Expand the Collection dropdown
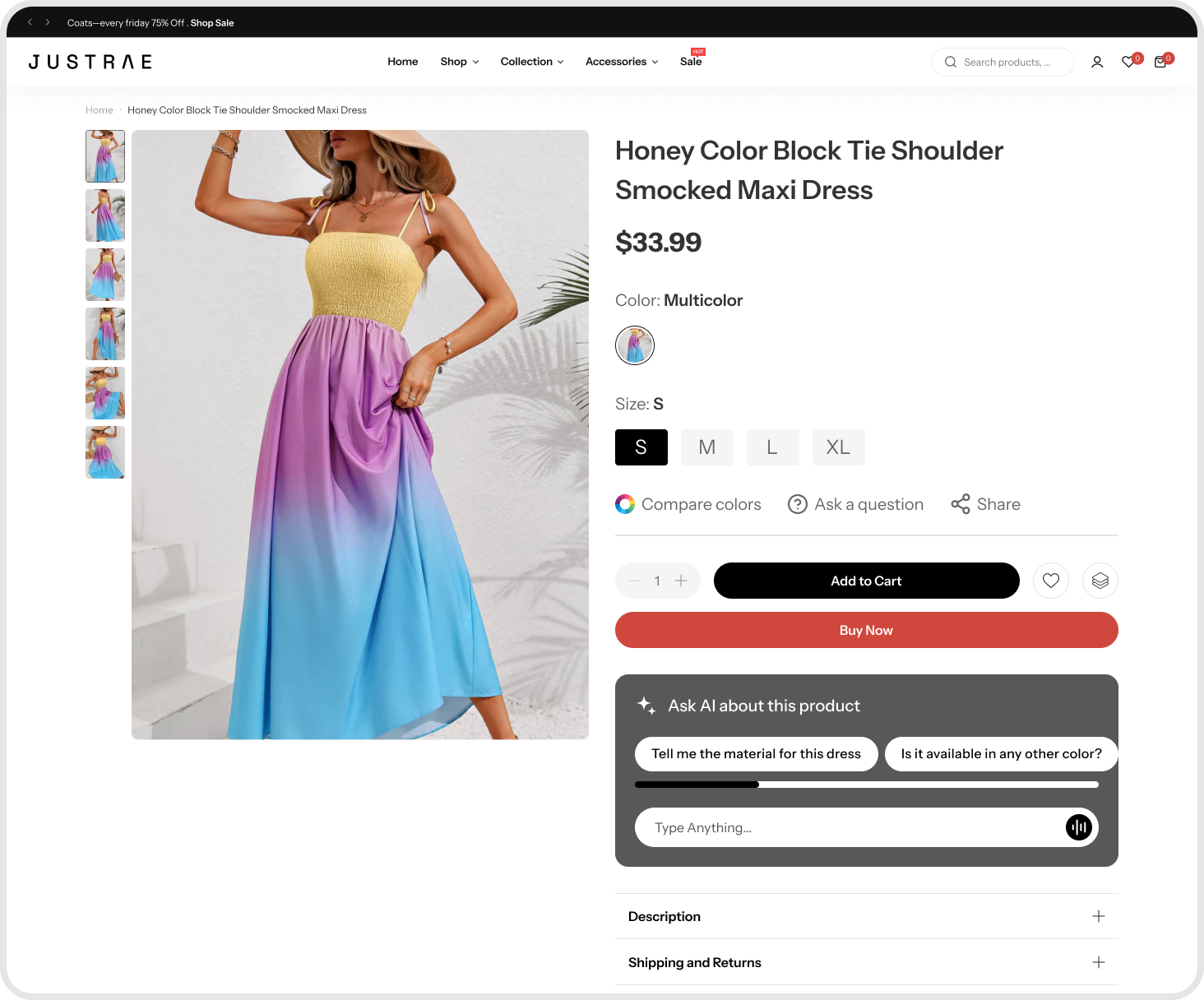The height and width of the screenshot is (1000, 1204). (x=531, y=62)
